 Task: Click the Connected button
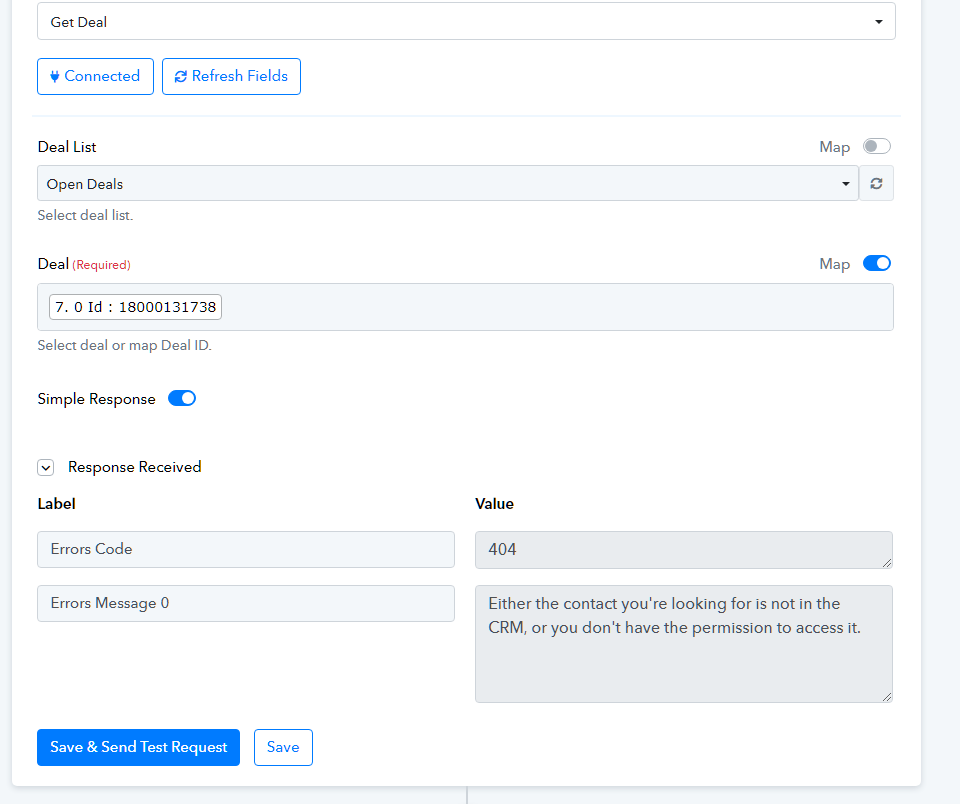tap(96, 77)
